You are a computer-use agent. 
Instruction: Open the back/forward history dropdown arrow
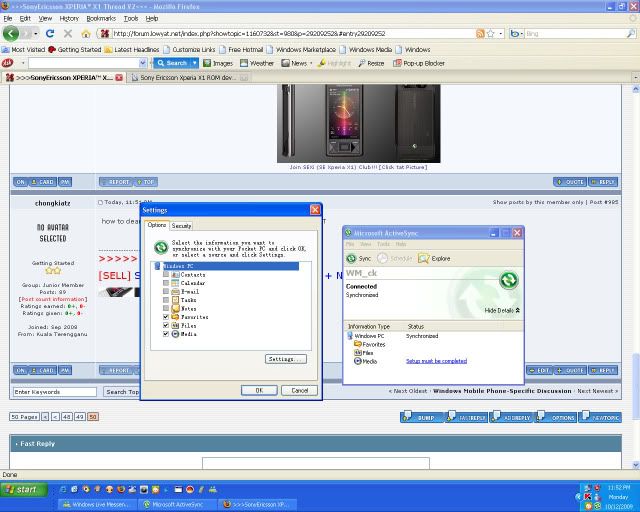tap(36, 33)
